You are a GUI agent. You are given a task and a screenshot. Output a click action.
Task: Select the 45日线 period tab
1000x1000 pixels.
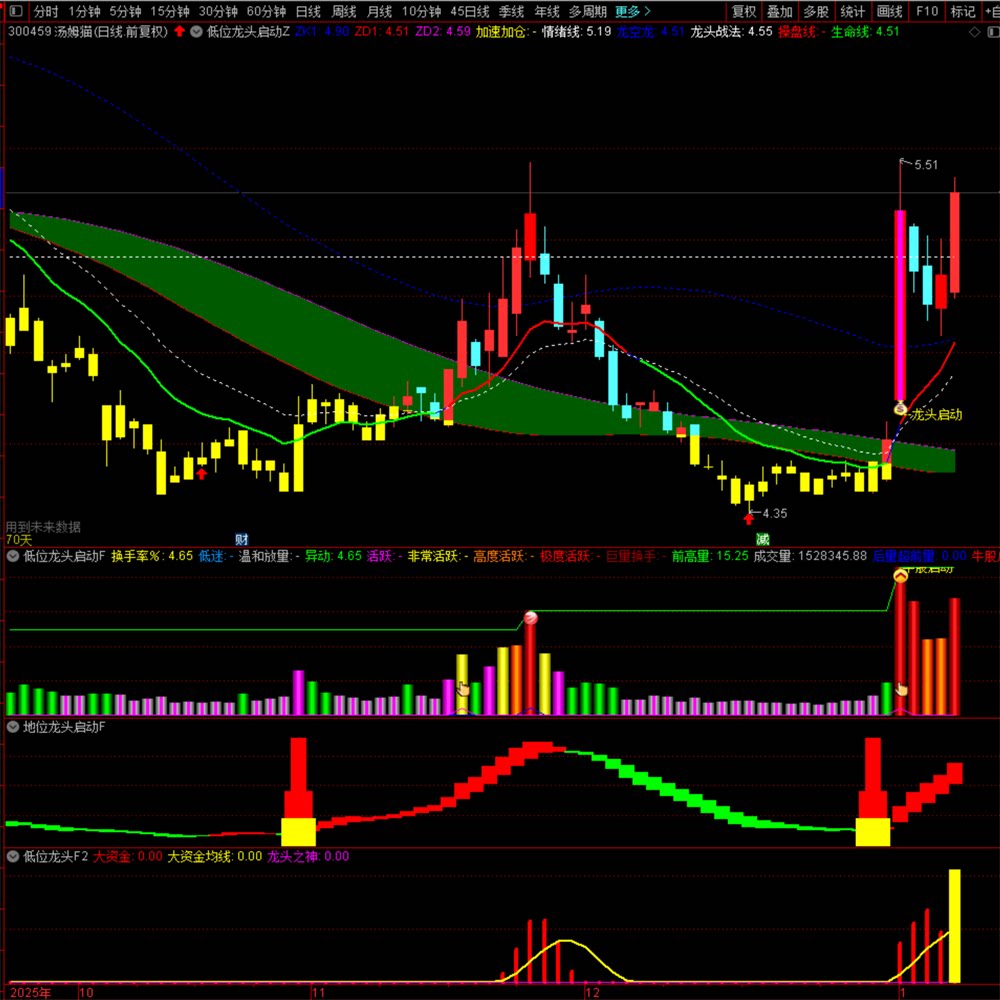pyautogui.click(x=469, y=11)
